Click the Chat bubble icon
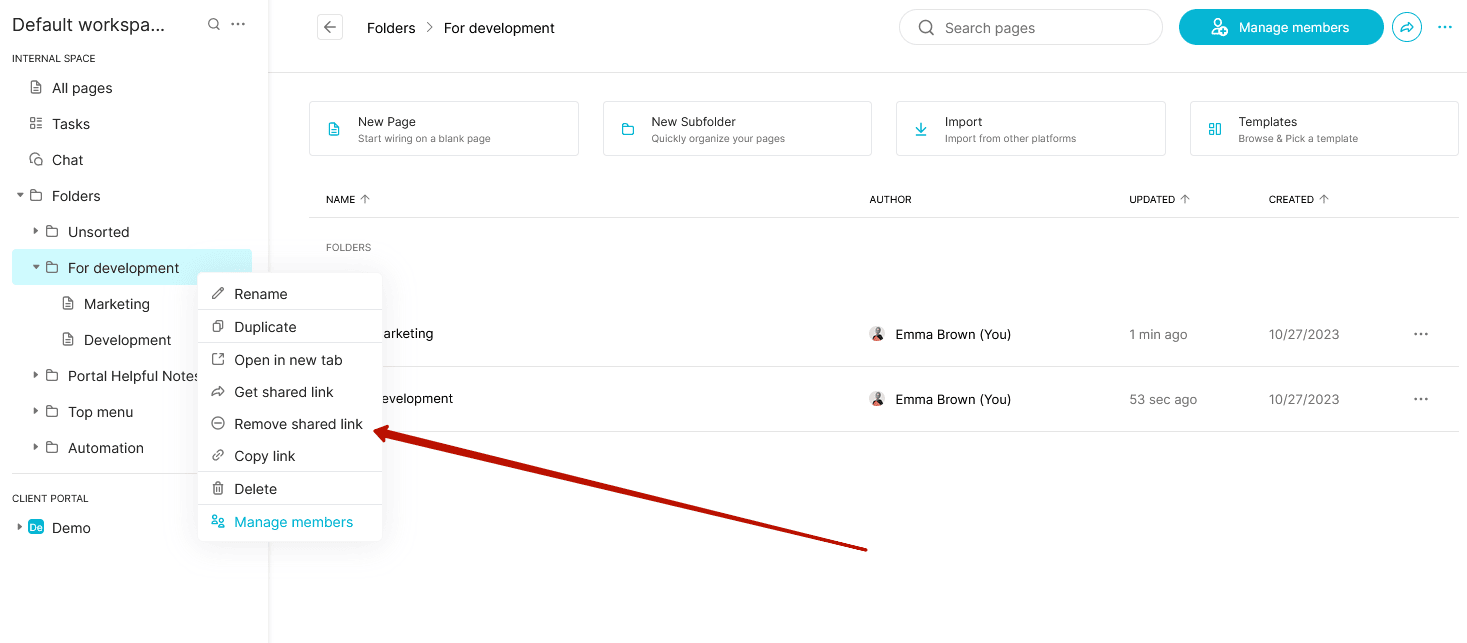The height and width of the screenshot is (643, 1467). tap(36, 160)
